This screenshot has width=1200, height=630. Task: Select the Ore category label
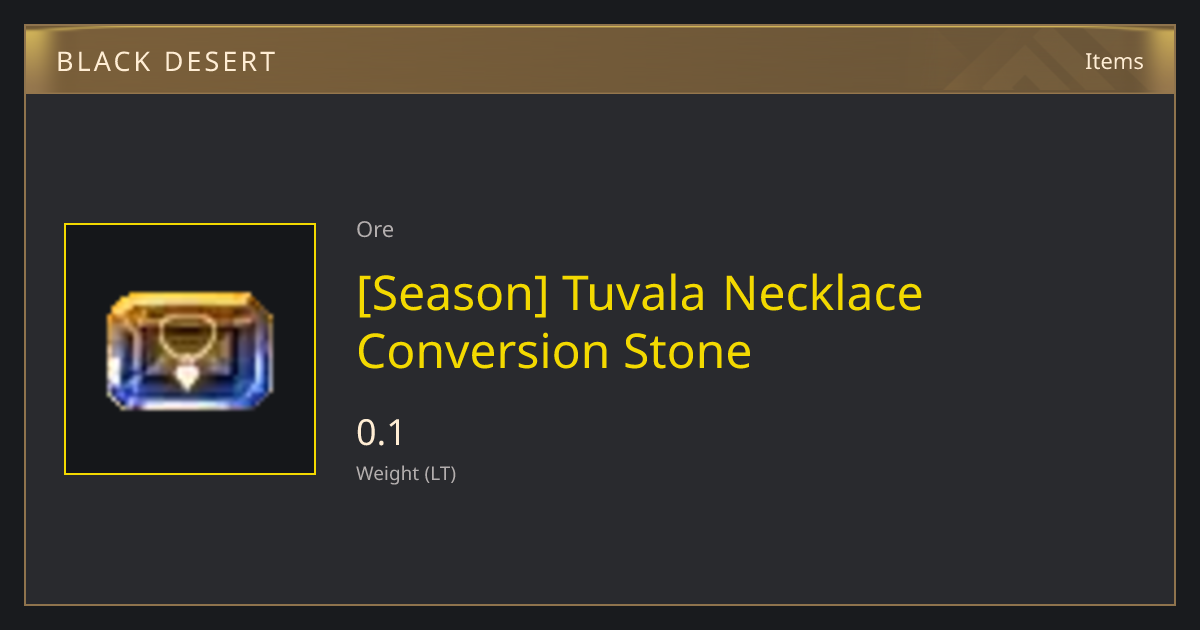coord(375,229)
